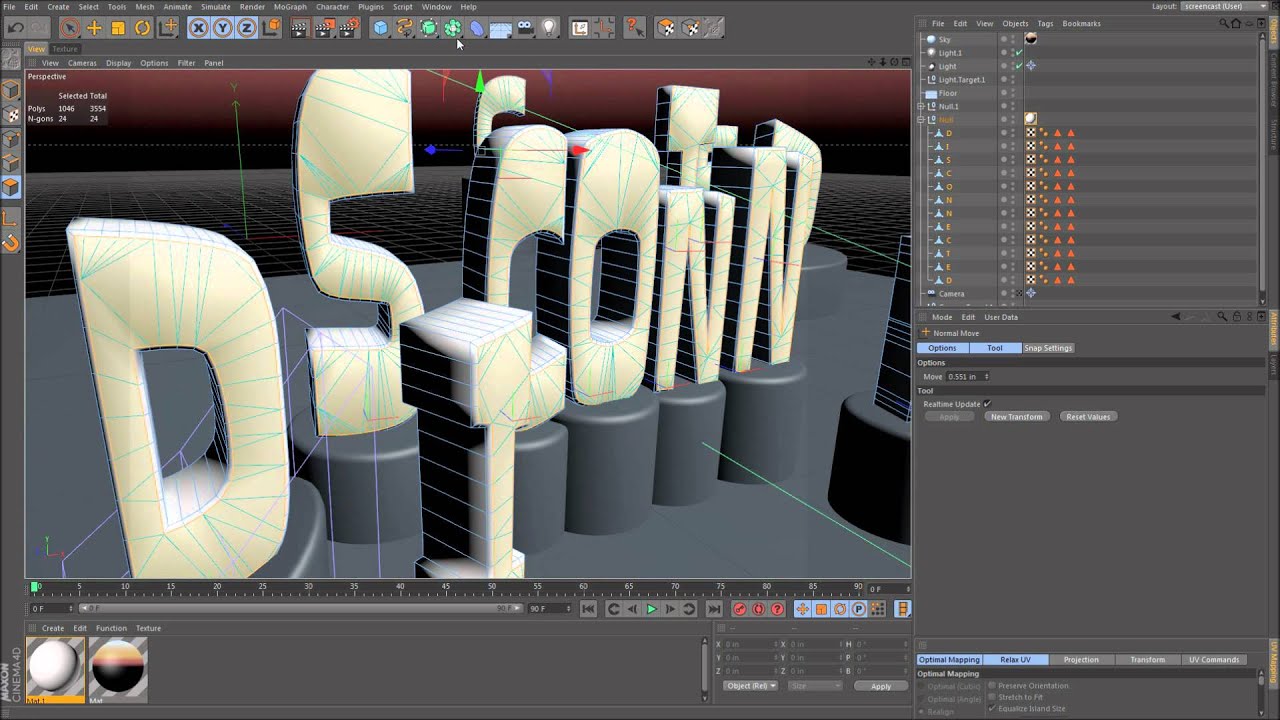Click the context help question icon

pyautogui.click(x=634, y=28)
